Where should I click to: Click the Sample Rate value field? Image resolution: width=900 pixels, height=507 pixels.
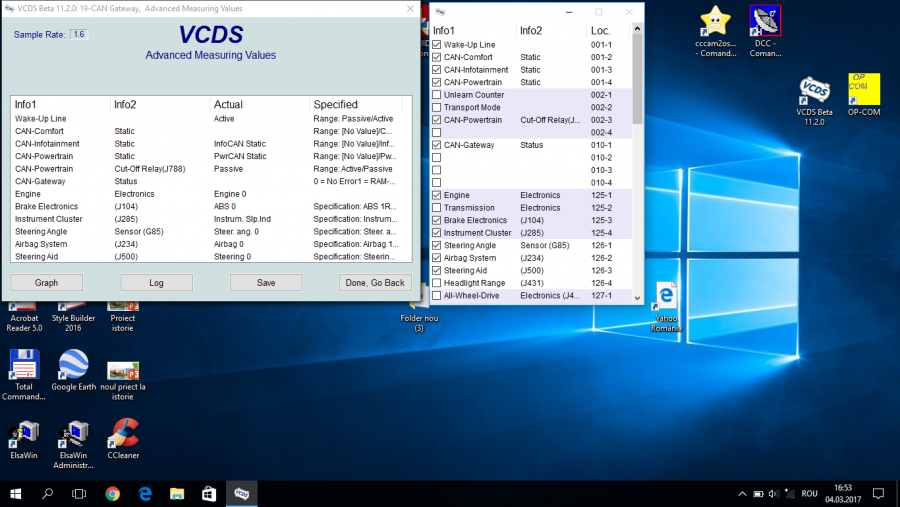click(x=78, y=34)
